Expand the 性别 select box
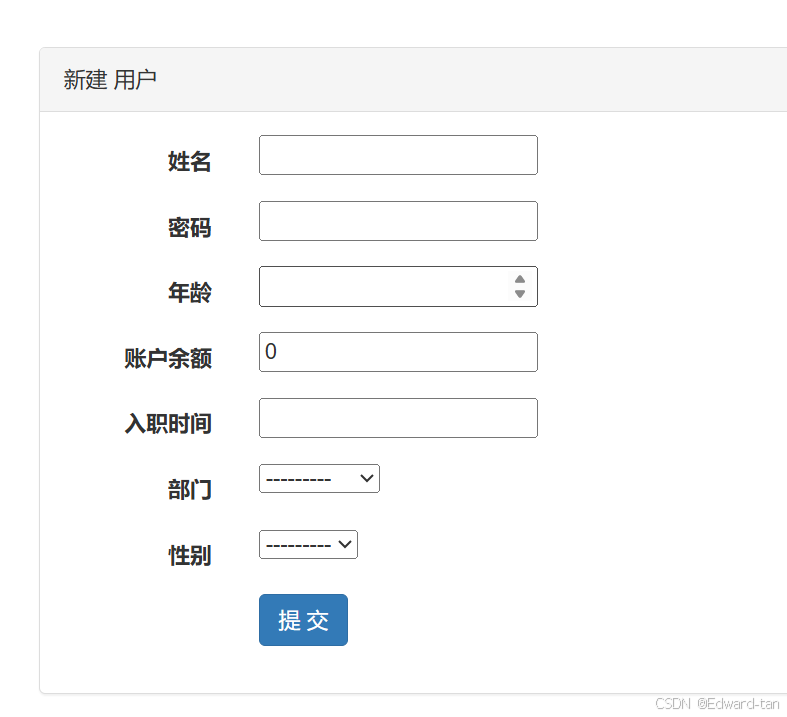The height and width of the screenshot is (717, 787). 308,544
